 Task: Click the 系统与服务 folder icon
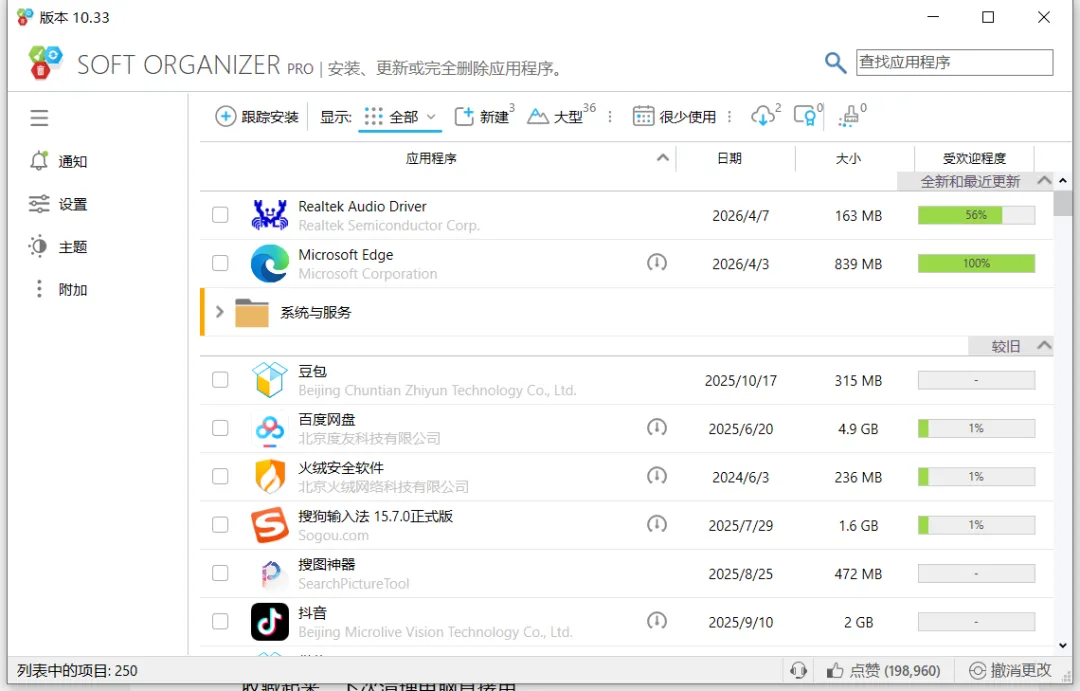[x=251, y=312]
